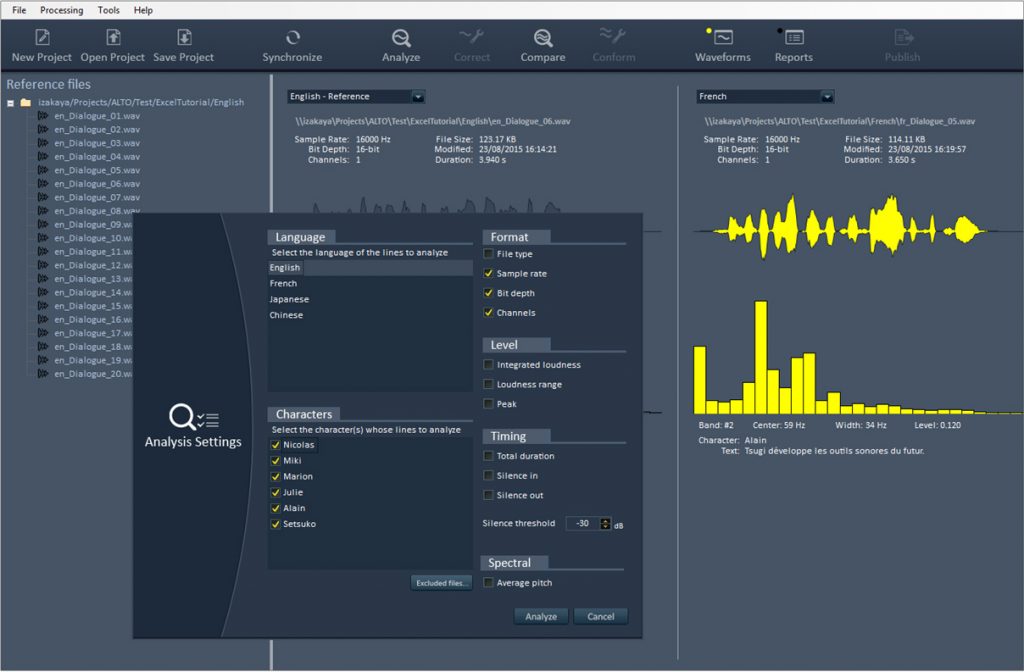Click the Silence threshold spinner arrows
Image resolution: width=1024 pixels, height=672 pixels.
coord(605,523)
